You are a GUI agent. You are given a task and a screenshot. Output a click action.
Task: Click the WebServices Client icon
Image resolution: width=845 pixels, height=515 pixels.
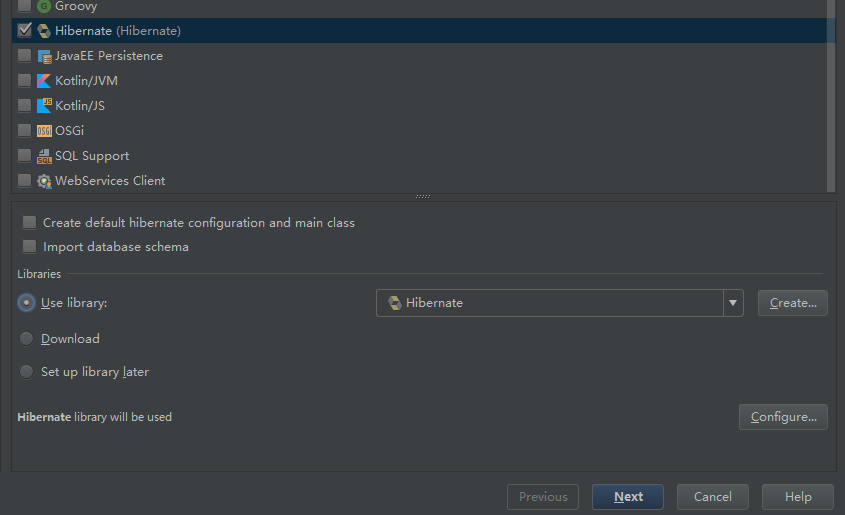coord(44,181)
